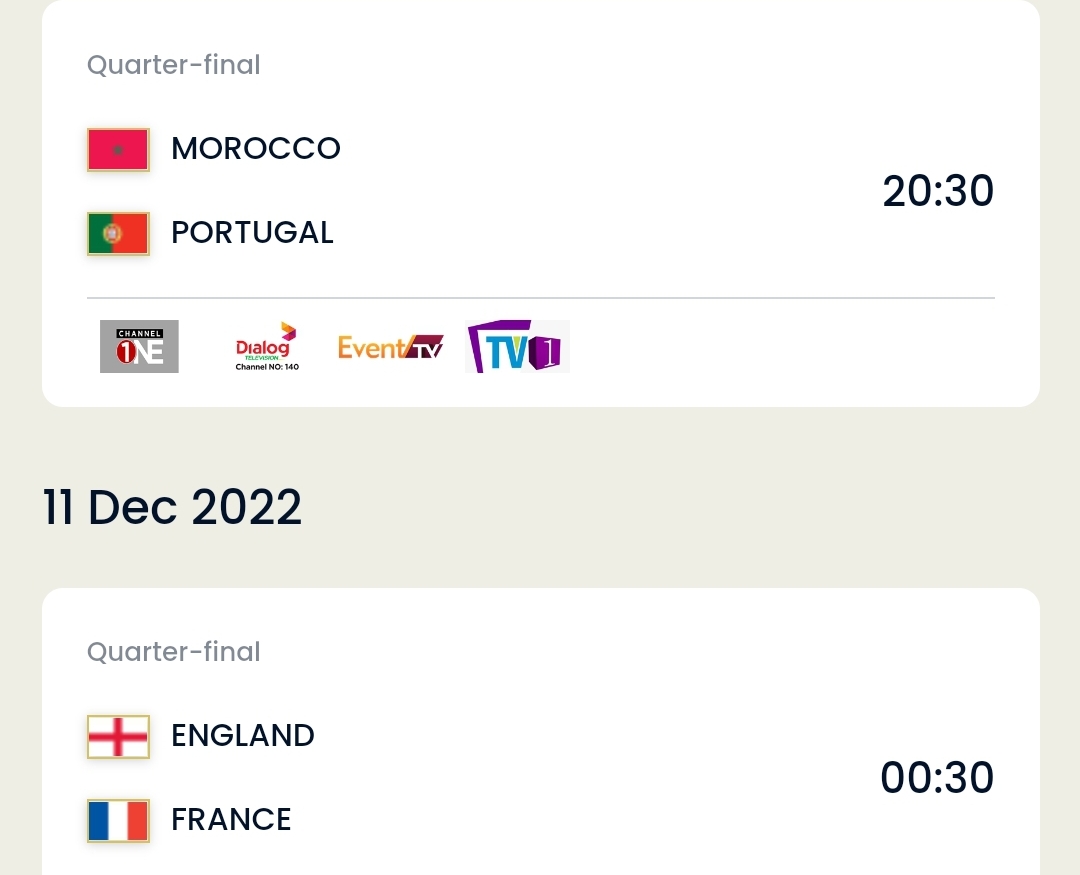Viewport: 1080px width, 875px height.
Task: Click the England flag icon
Action: pyautogui.click(x=118, y=737)
